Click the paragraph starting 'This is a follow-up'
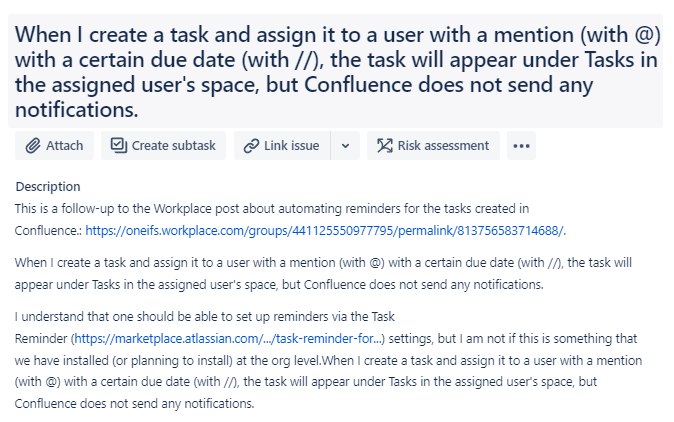This screenshot has height=422, width=674. point(290,220)
